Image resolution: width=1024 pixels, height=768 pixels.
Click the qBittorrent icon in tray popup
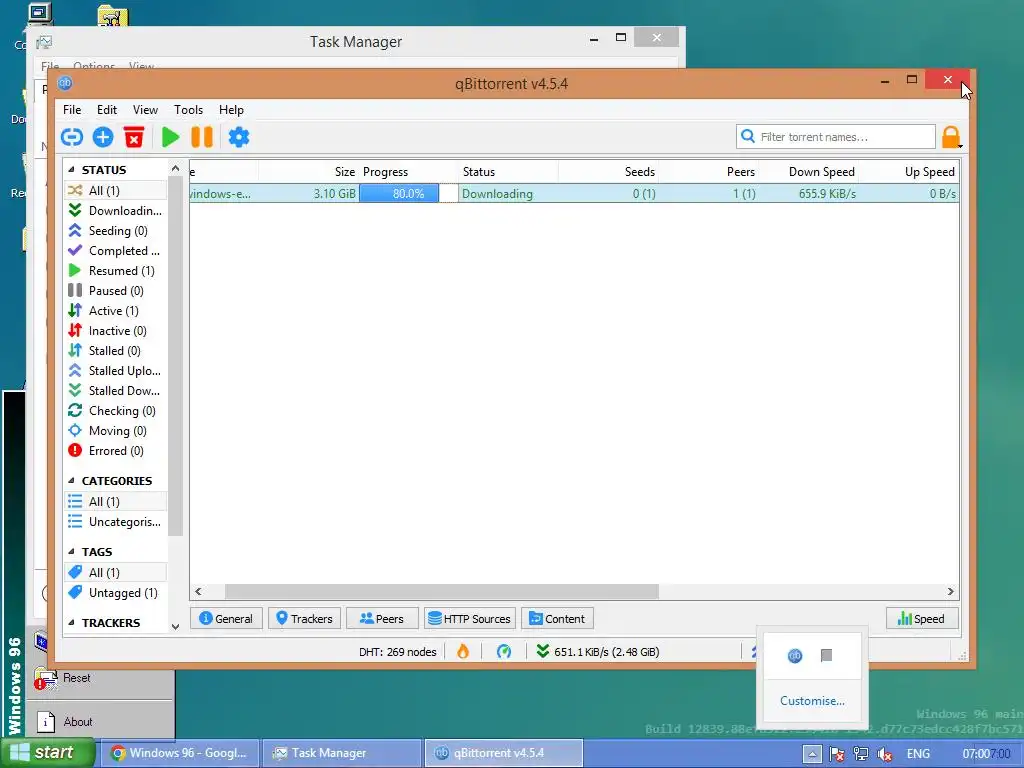[795, 656]
